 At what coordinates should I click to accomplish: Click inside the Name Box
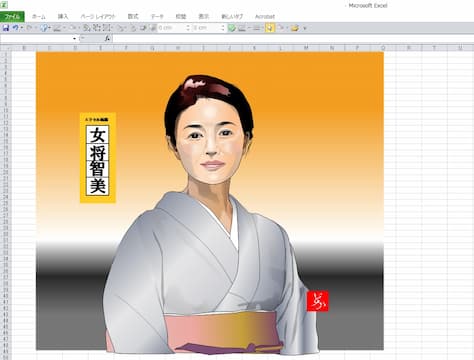point(36,39)
